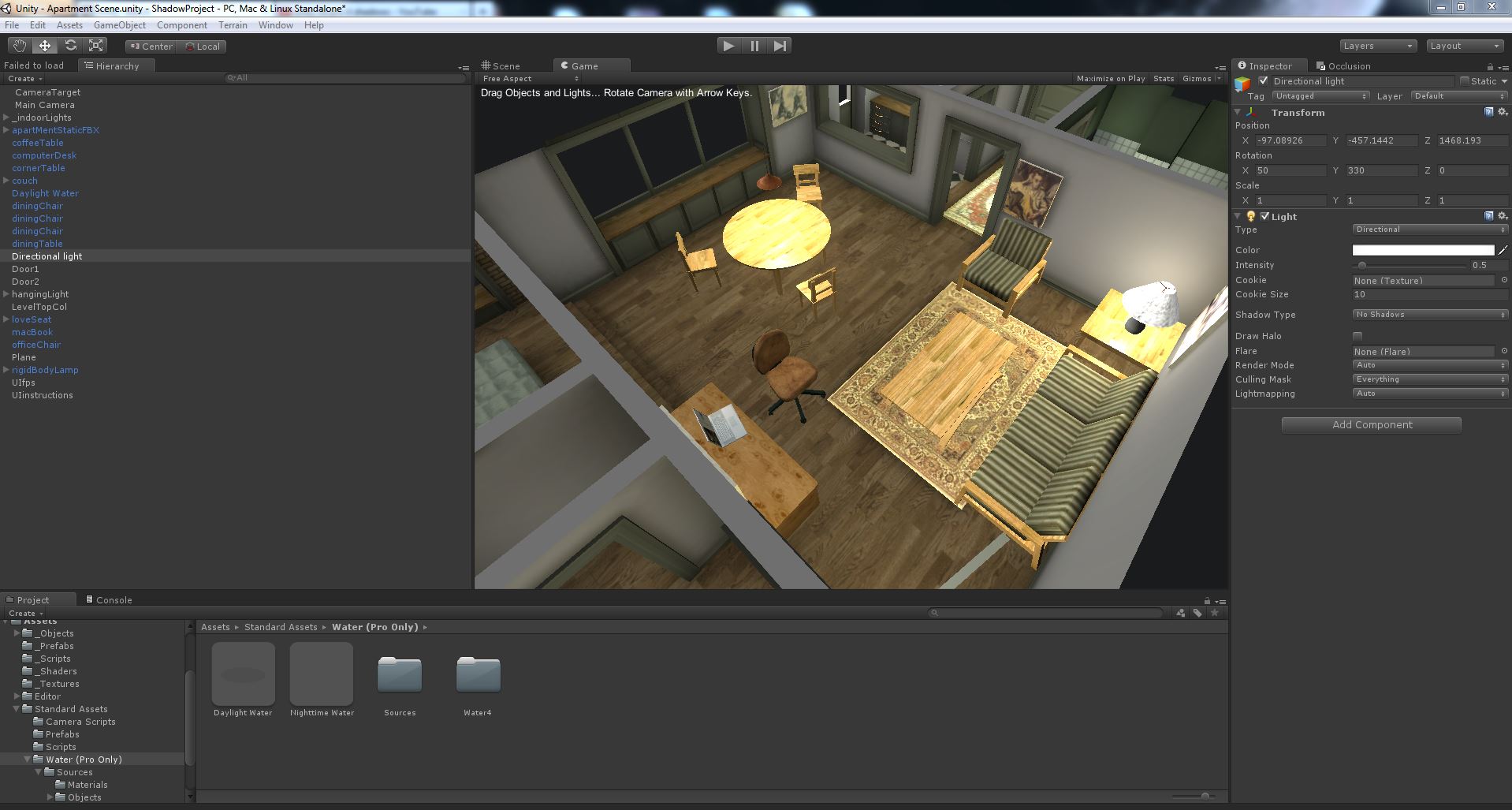Toggle the Static checkbox
The height and width of the screenshot is (810, 1512).
[x=1465, y=81]
